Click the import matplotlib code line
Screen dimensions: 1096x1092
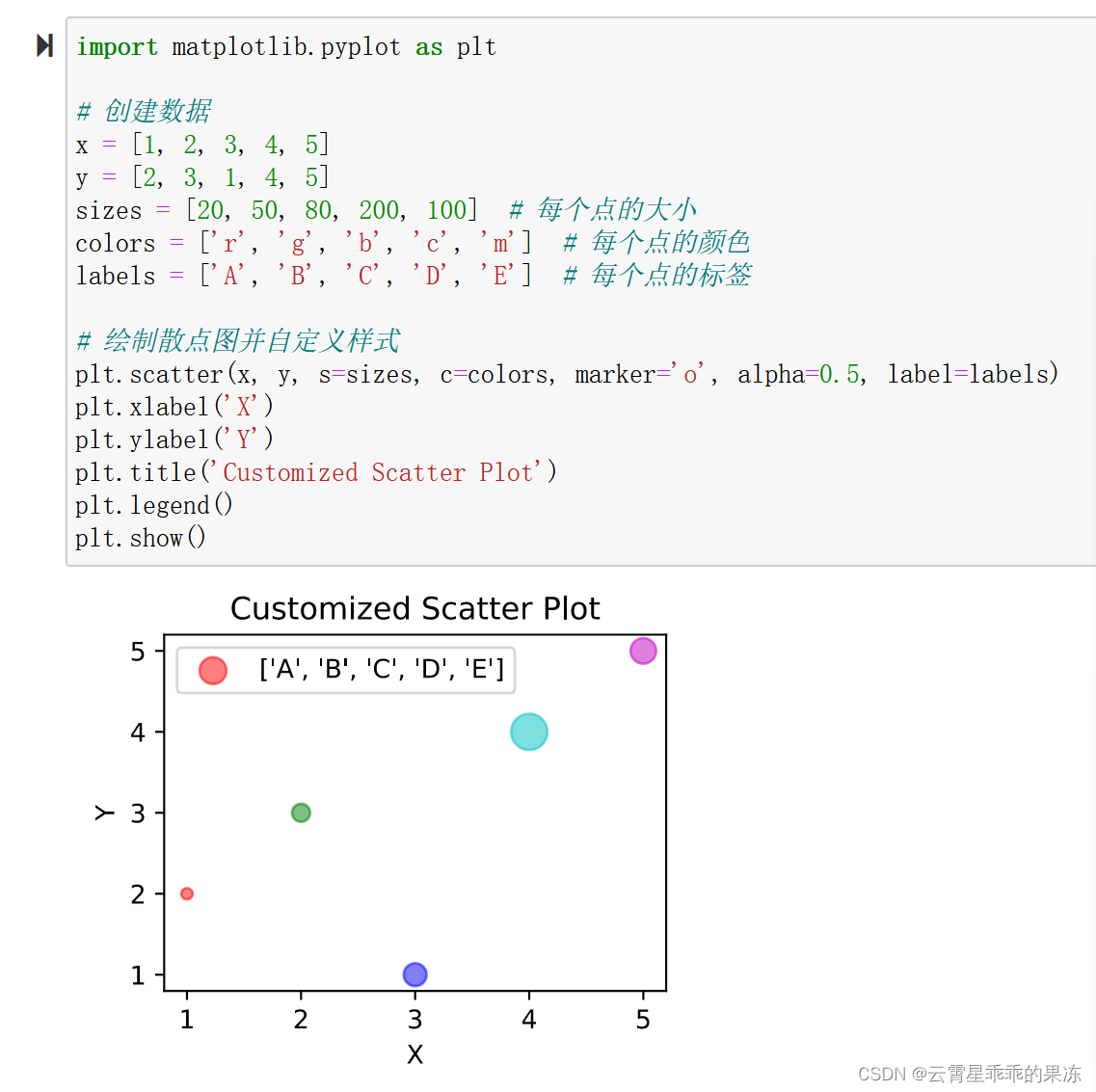coord(286,47)
